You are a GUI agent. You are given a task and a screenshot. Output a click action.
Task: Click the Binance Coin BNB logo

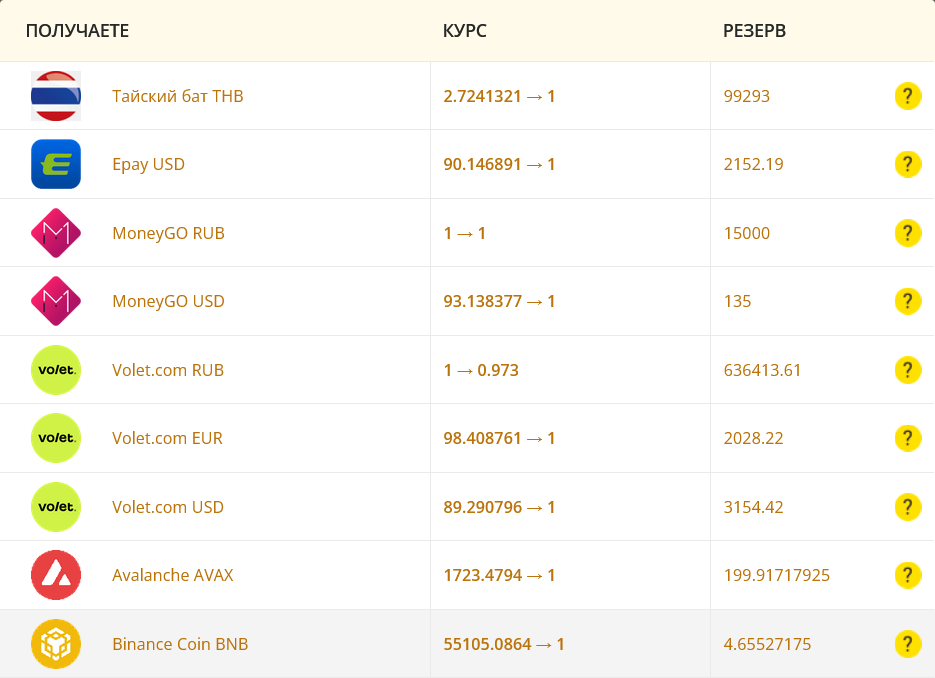pos(56,644)
